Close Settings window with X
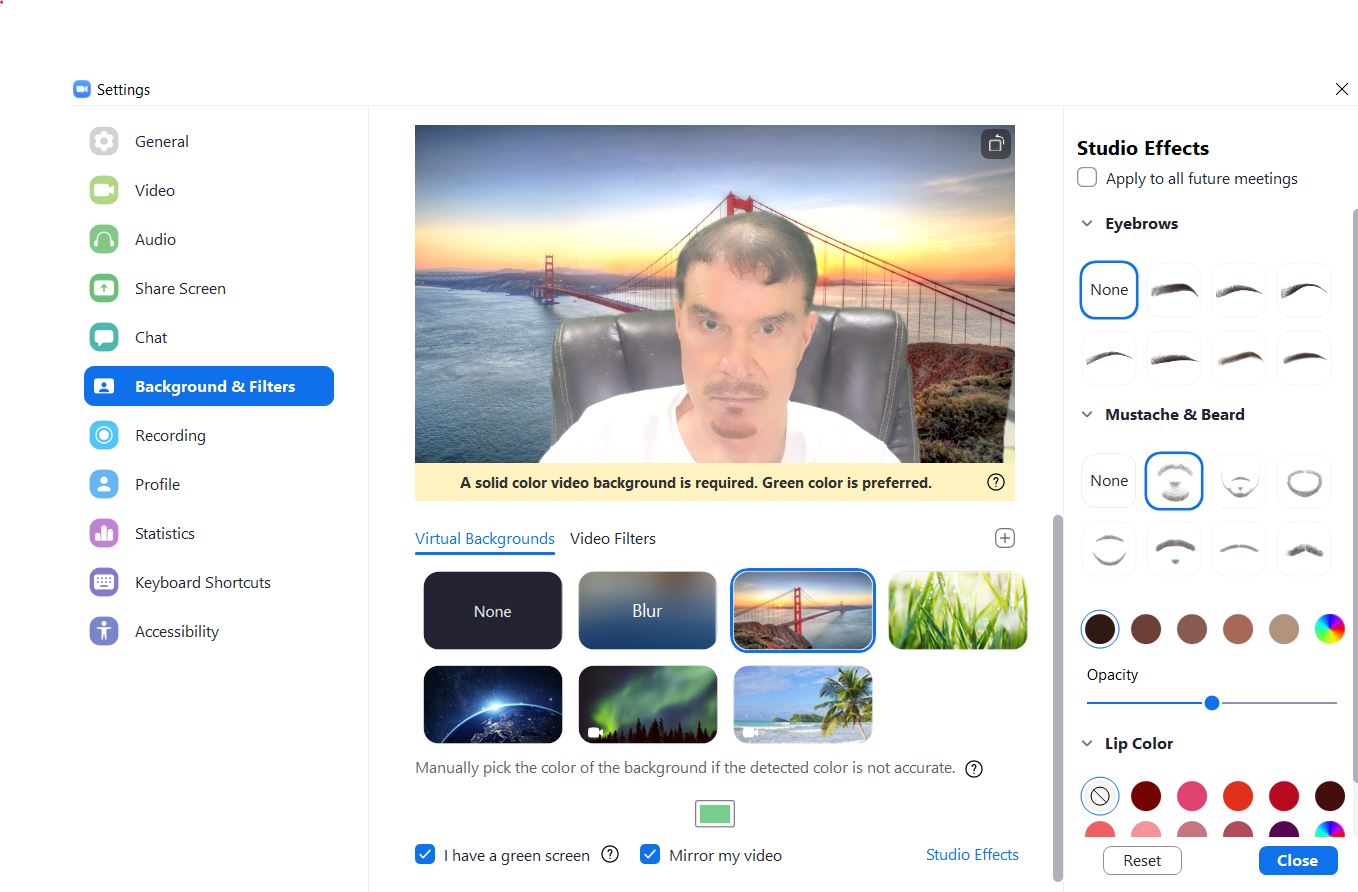The width and height of the screenshot is (1358, 892). click(1342, 89)
